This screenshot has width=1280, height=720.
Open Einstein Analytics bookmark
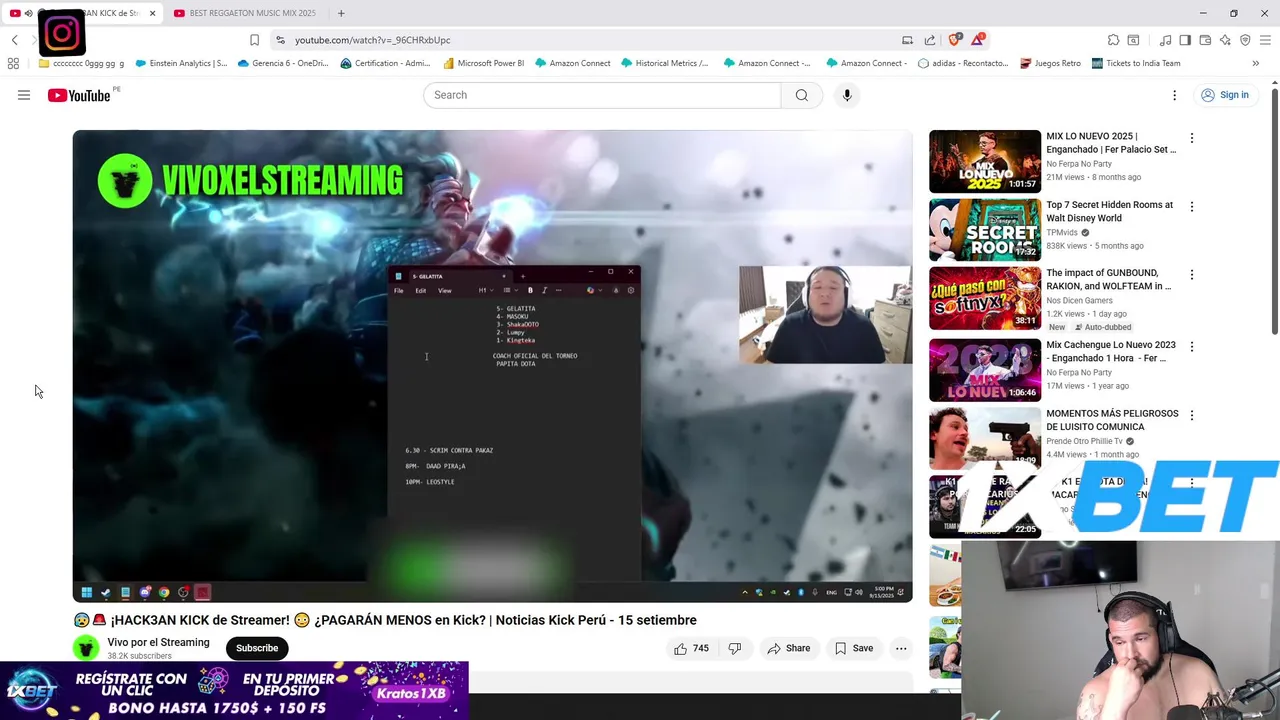click(x=181, y=63)
